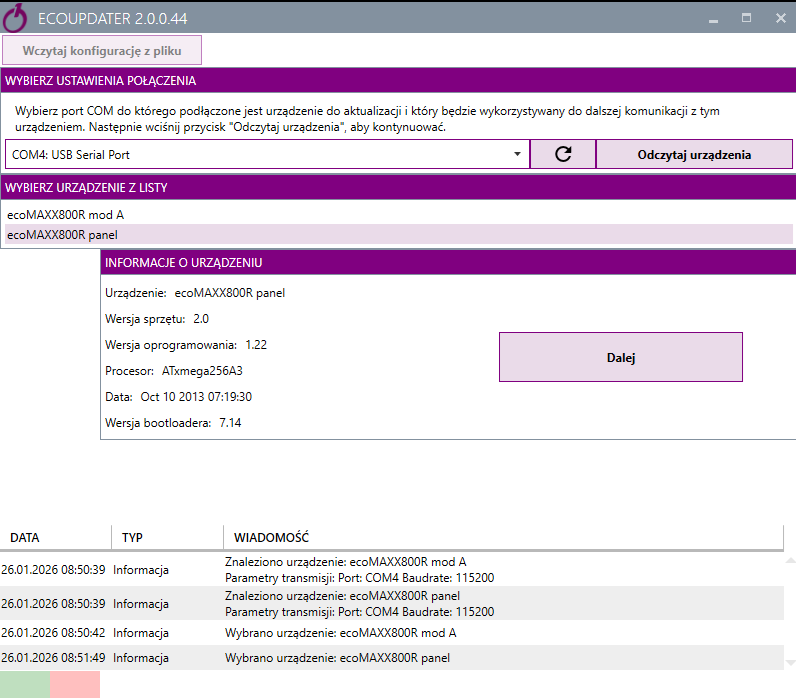Select log row 'Znaleziono urządzenie: ecoMAXX800R panel'
798x699 pixels.
[x=392, y=603]
